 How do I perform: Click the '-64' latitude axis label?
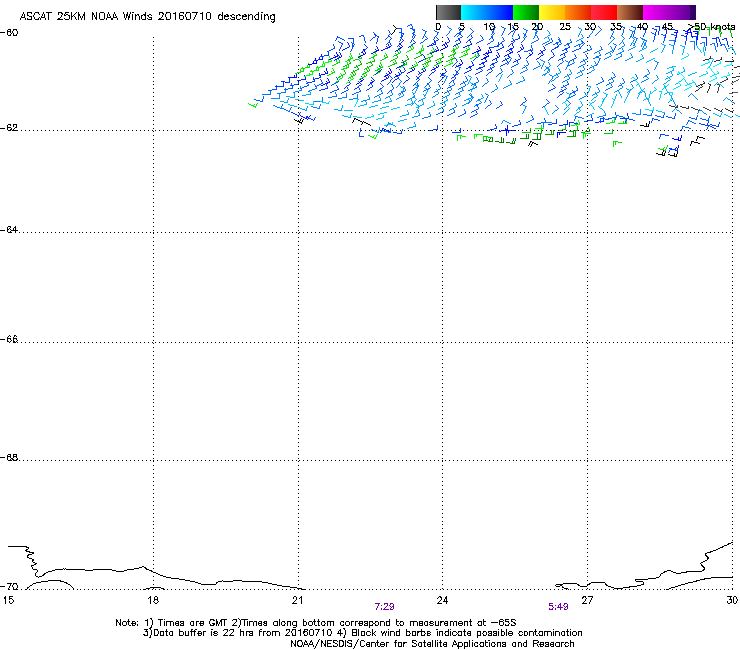9,230
